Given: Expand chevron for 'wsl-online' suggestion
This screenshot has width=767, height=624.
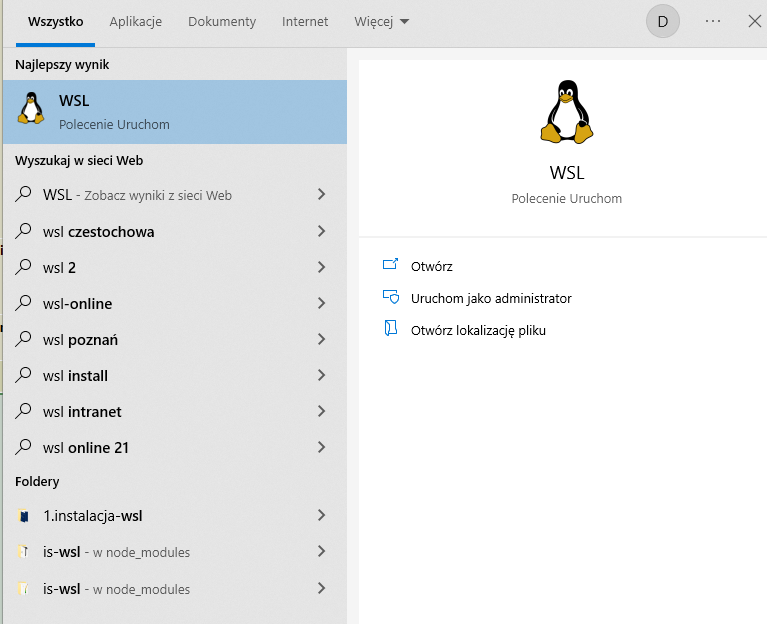Looking at the screenshot, I should [x=321, y=303].
